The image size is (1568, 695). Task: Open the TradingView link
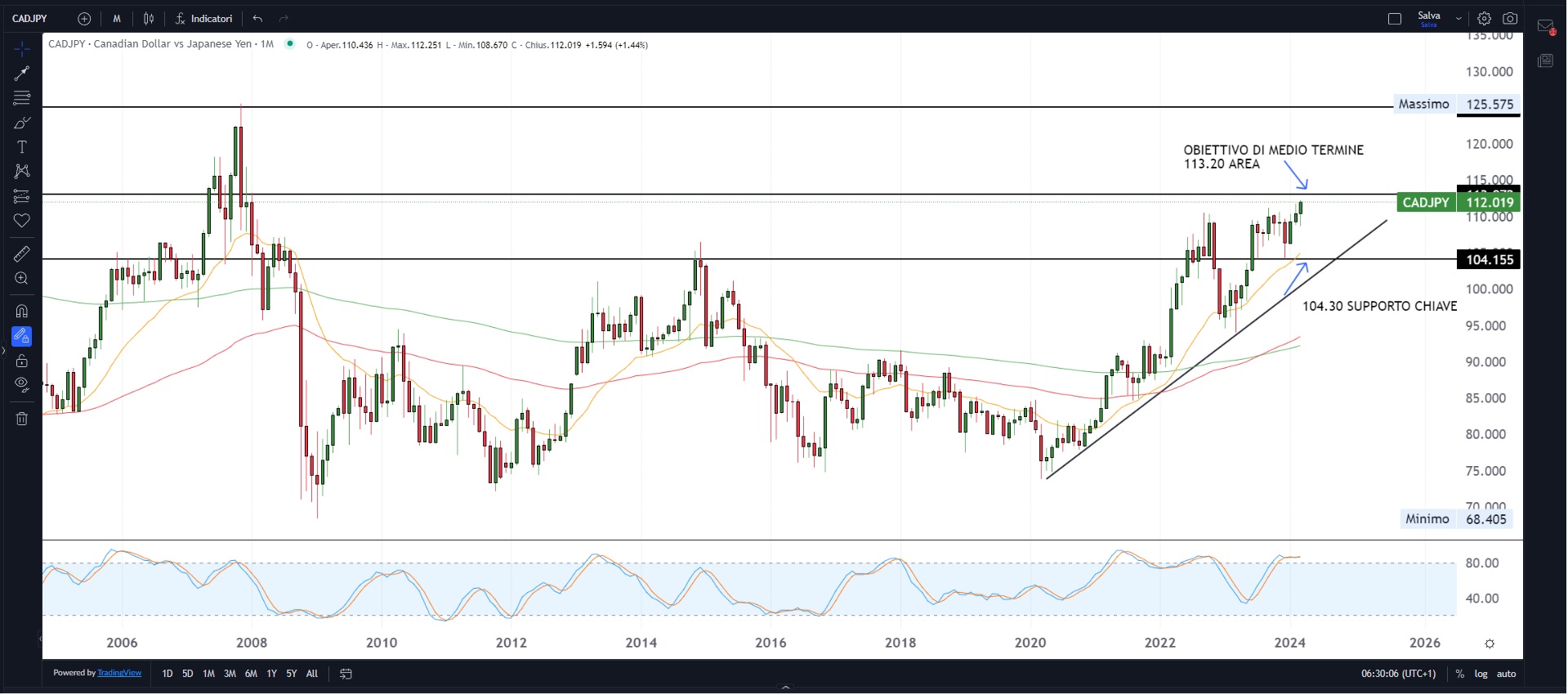point(119,673)
